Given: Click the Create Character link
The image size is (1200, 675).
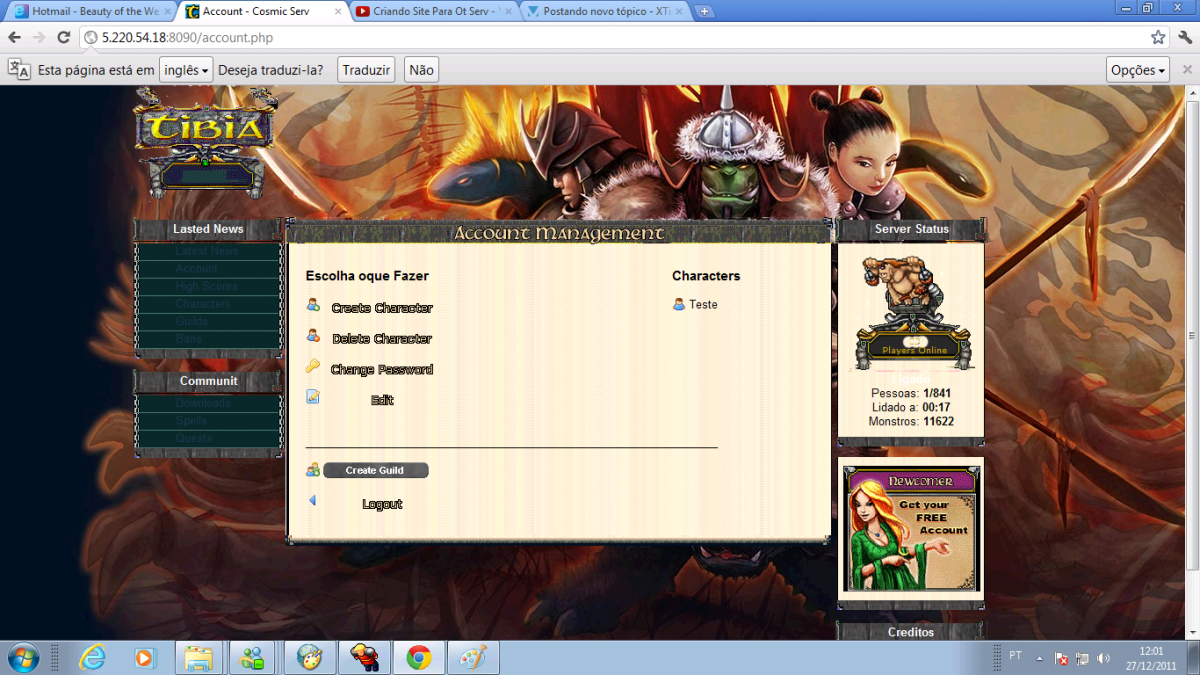Looking at the screenshot, I should tap(382, 308).
